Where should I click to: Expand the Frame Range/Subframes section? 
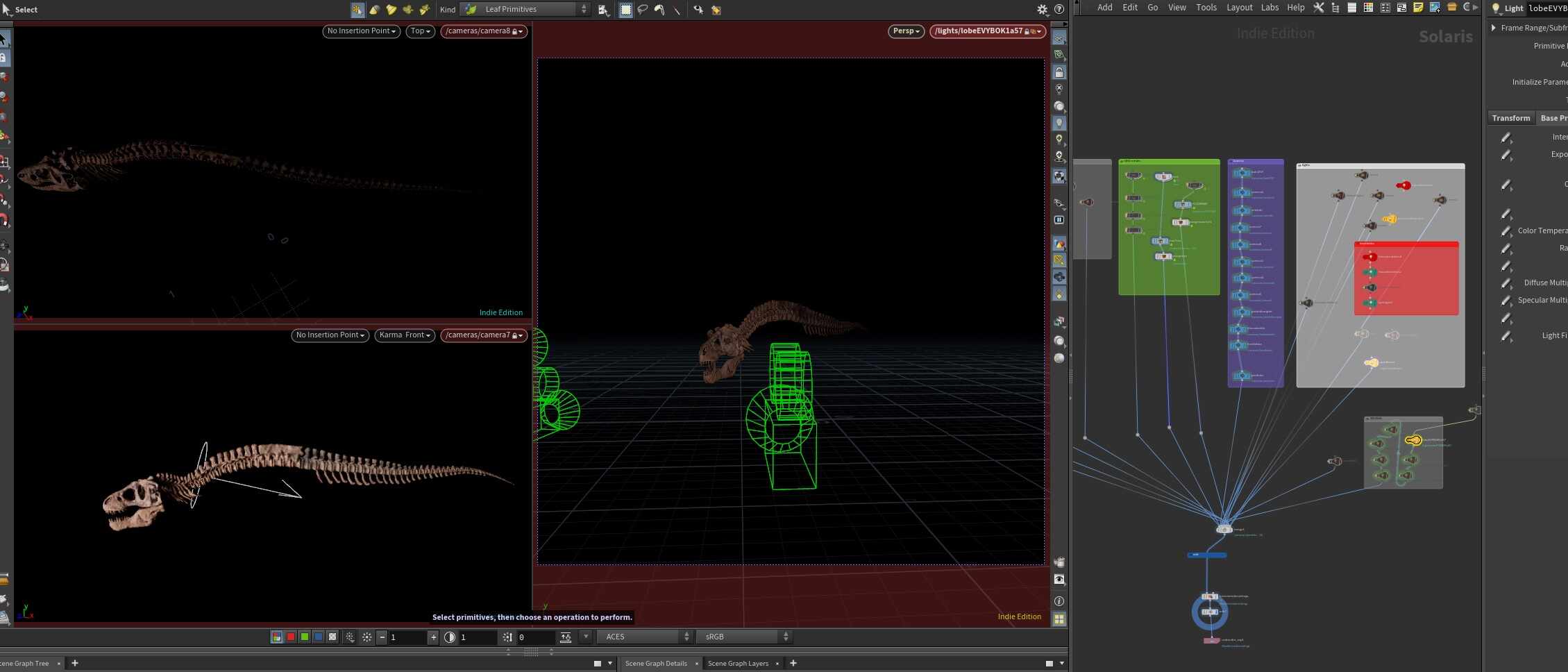click(x=1494, y=28)
